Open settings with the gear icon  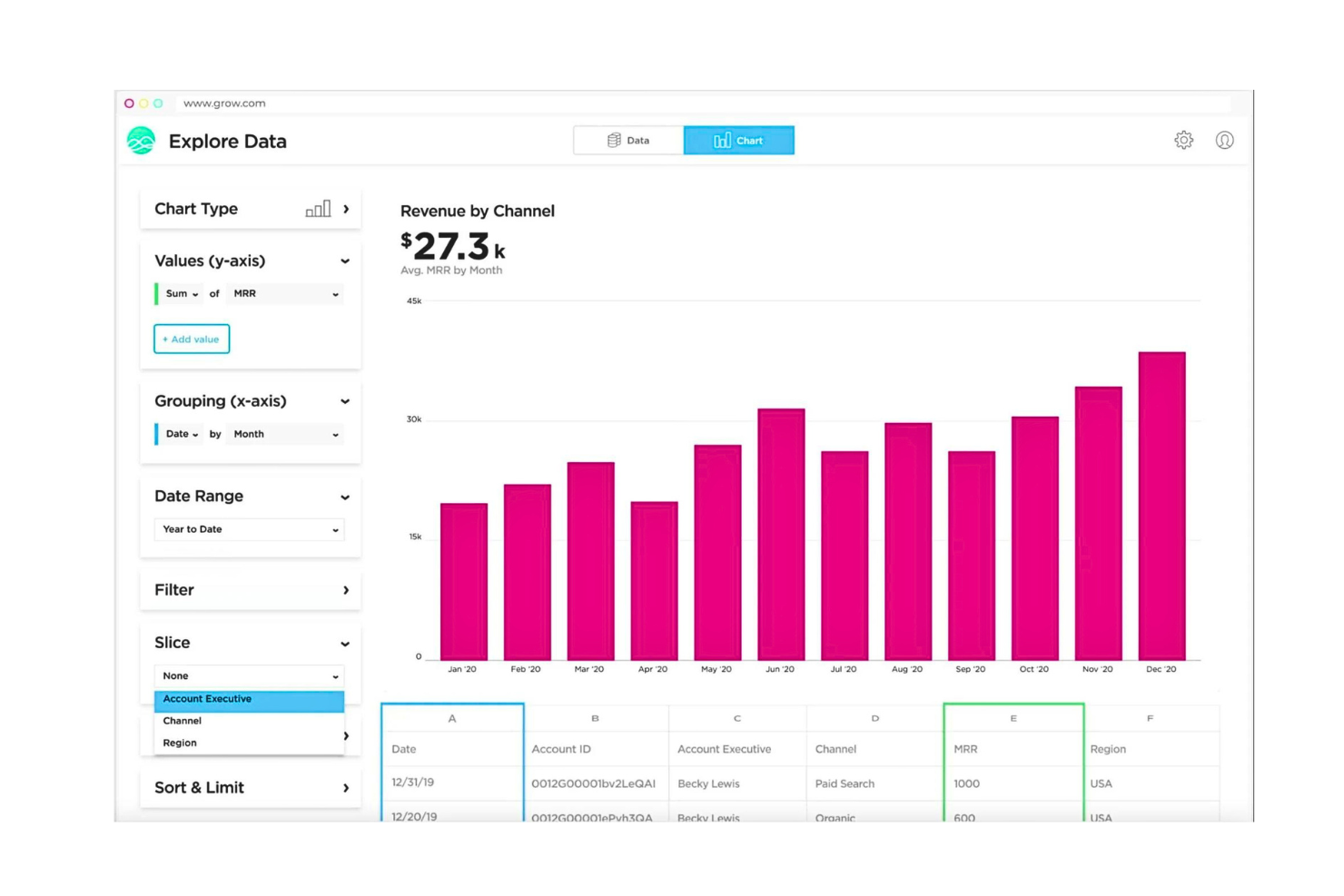1183,140
